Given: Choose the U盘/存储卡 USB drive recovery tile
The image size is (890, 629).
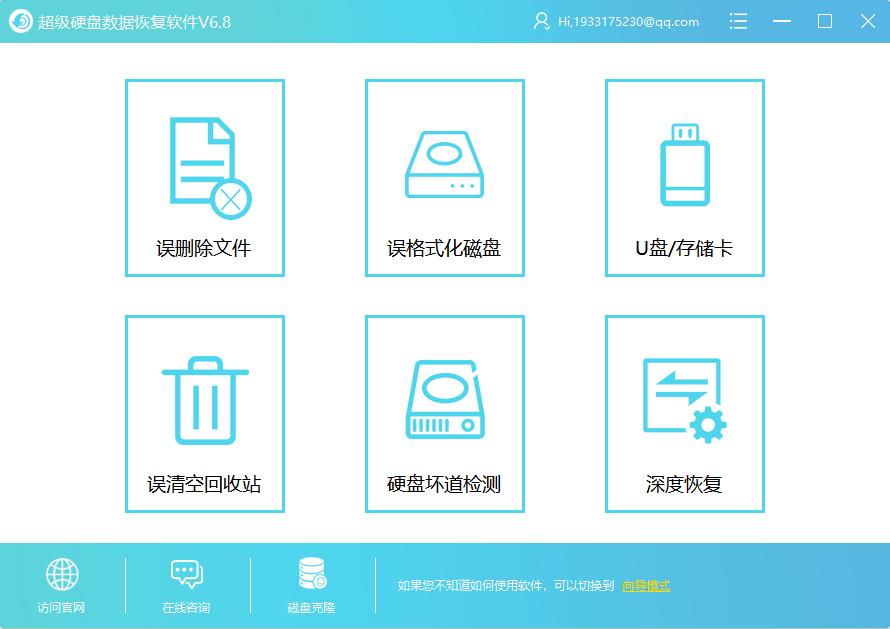Looking at the screenshot, I should coord(685,178).
